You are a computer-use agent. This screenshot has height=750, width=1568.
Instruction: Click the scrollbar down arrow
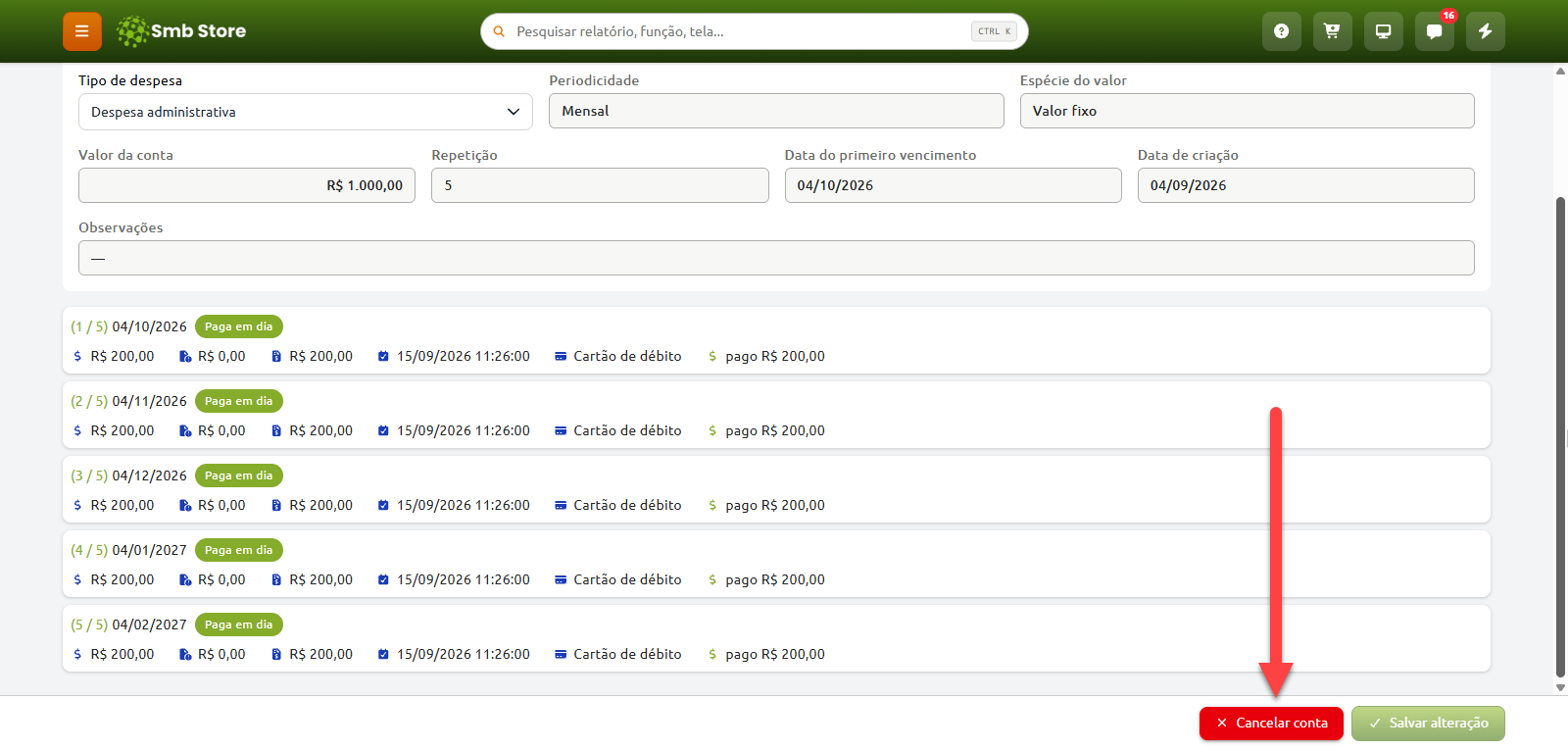click(1560, 687)
